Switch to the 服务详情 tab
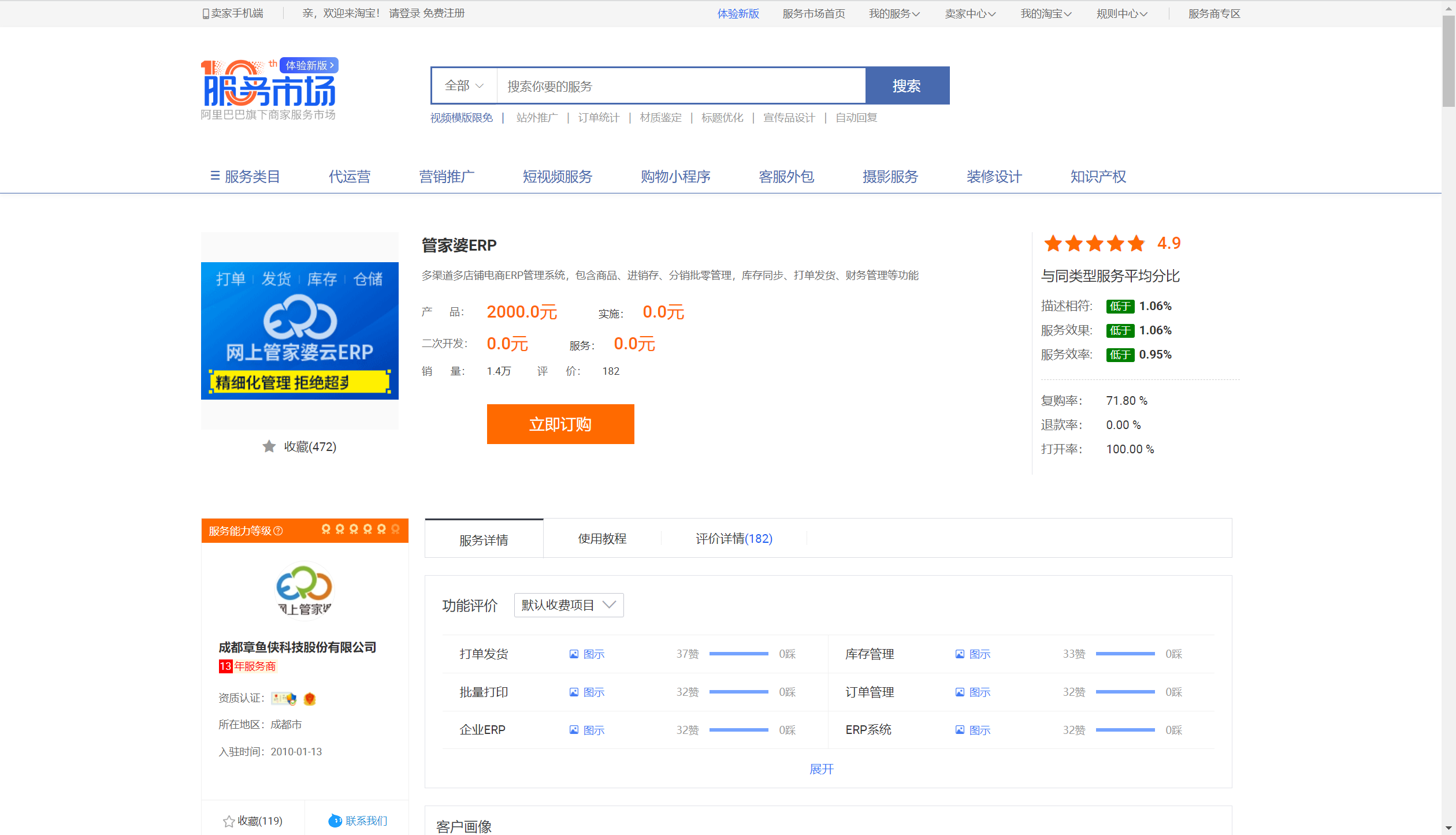Image resolution: width=1456 pixels, height=835 pixels. (x=484, y=539)
